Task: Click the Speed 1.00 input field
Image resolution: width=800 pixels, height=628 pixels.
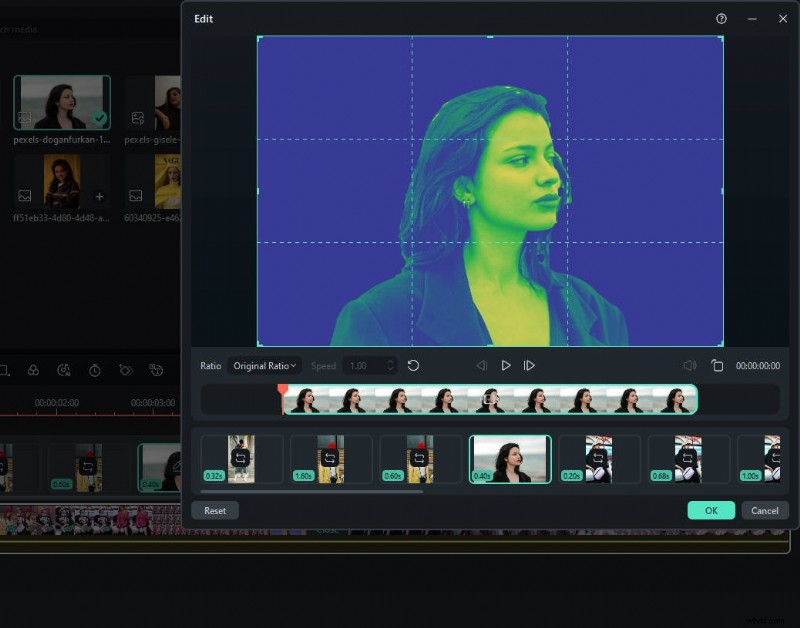Action: pos(360,366)
